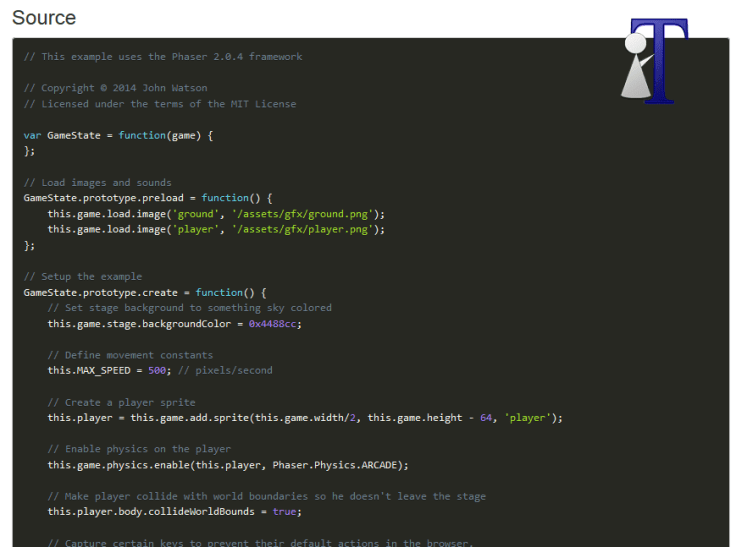The height and width of the screenshot is (547, 736).
Task: Click the Enable physics on the player comment
Action: pyautogui.click(x=139, y=449)
